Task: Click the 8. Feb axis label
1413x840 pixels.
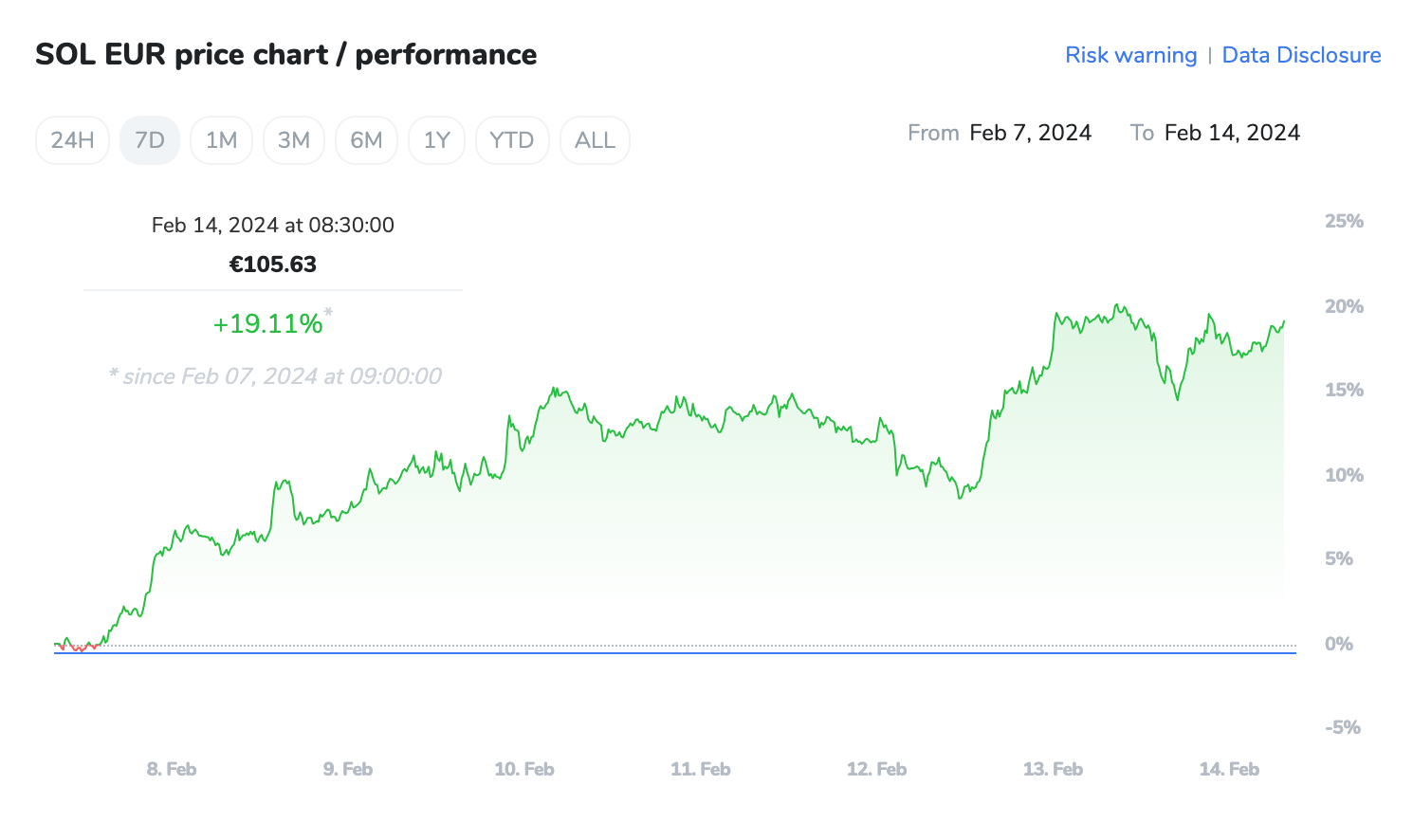Action: pos(172,769)
